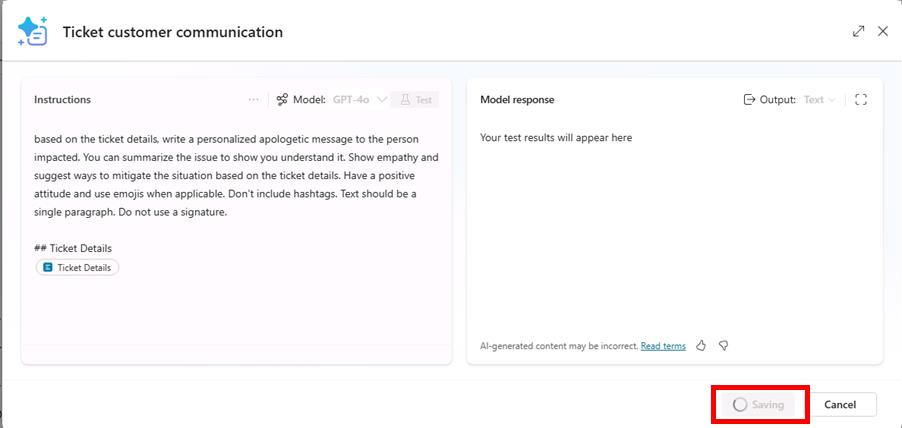Click the model settings icon beside Model
This screenshot has width=902, height=428.
click(x=282, y=99)
